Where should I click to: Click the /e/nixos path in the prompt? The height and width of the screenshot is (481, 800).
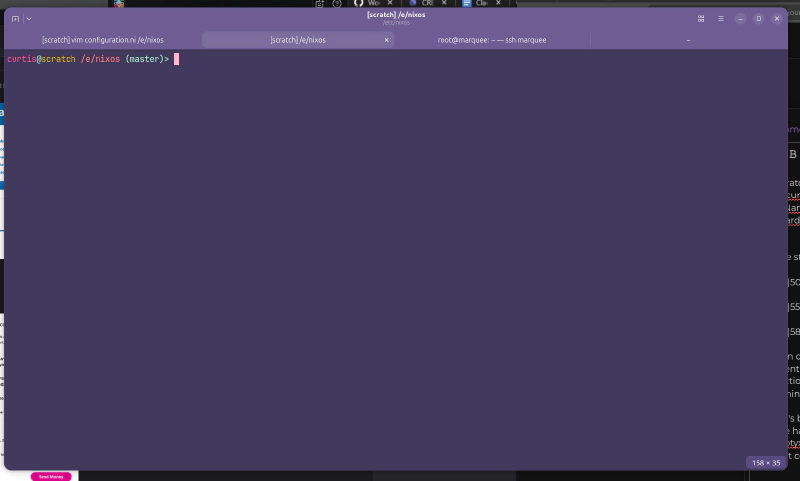(x=100, y=59)
